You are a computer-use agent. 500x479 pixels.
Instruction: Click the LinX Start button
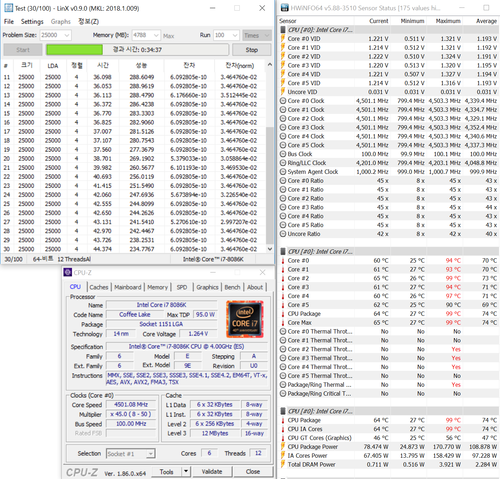(x=23, y=50)
